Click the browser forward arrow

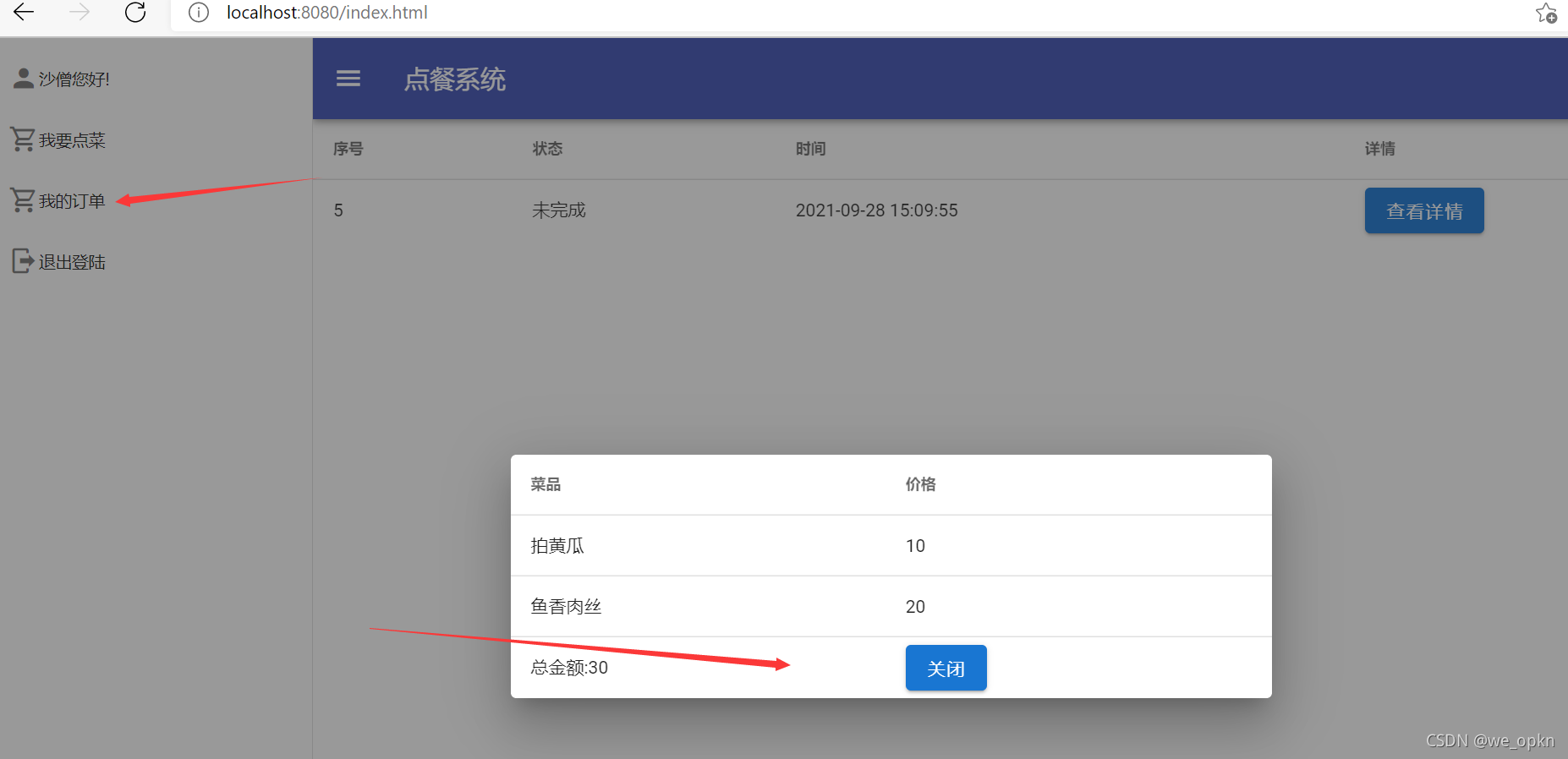pyautogui.click(x=79, y=12)
